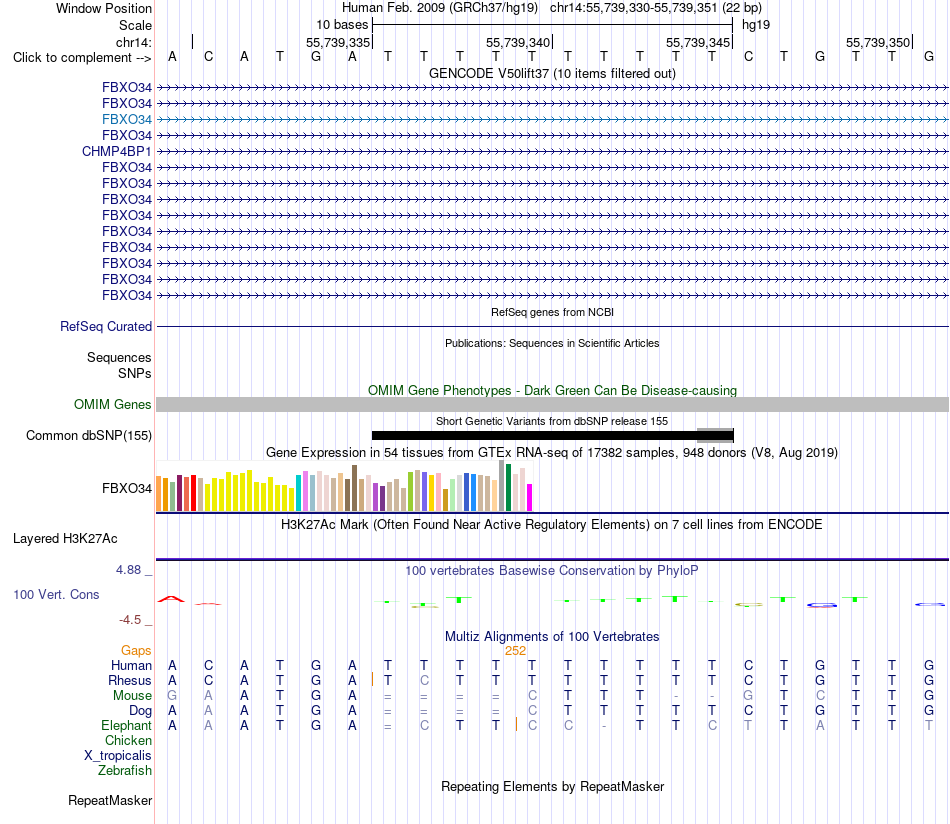The width and height of the screenshot is (950, 824).
Task: Click the chr14: ruler label
Action: tap(134, 42)
